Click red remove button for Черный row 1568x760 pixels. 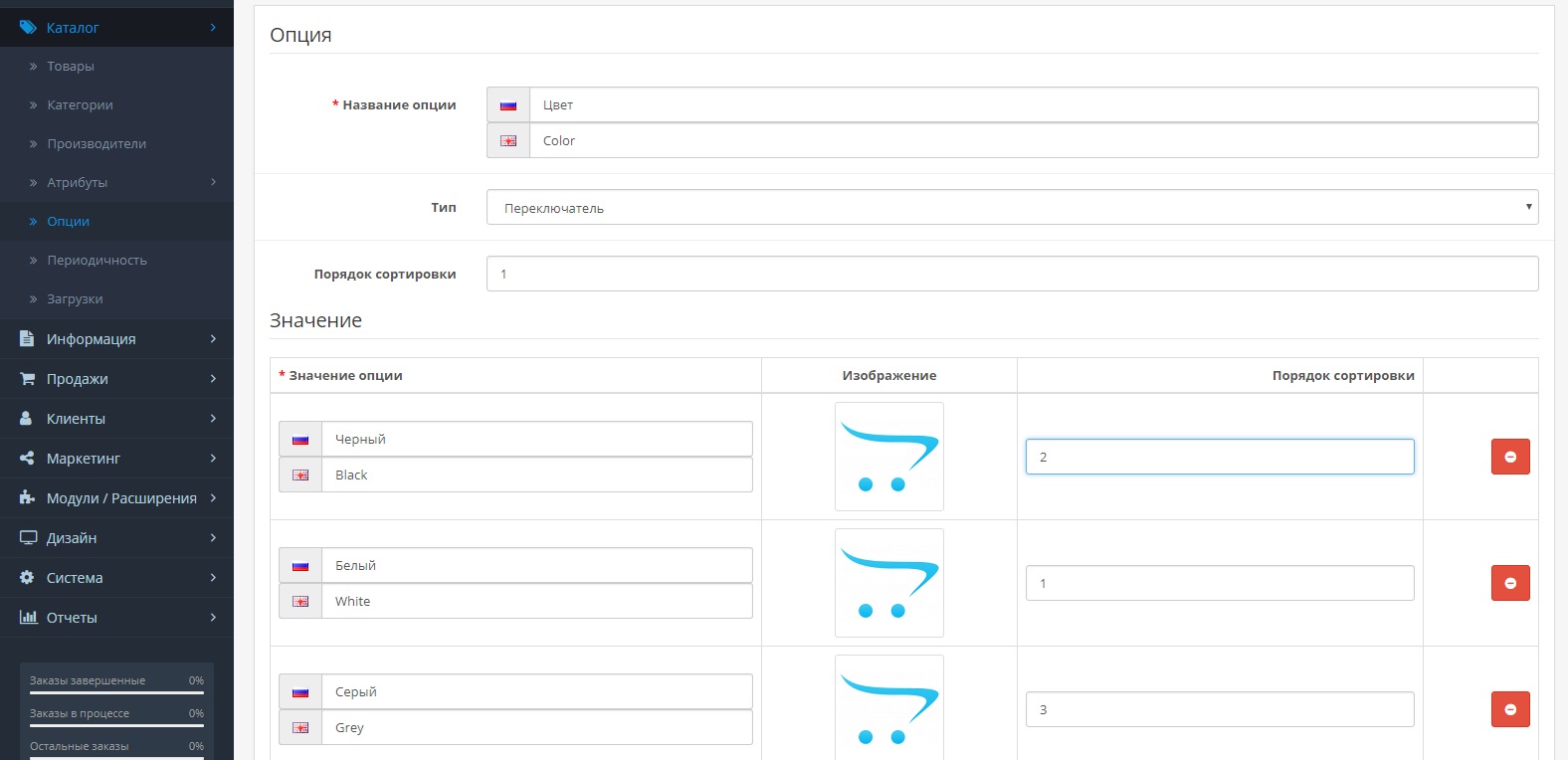click(x=1509, y=457)
